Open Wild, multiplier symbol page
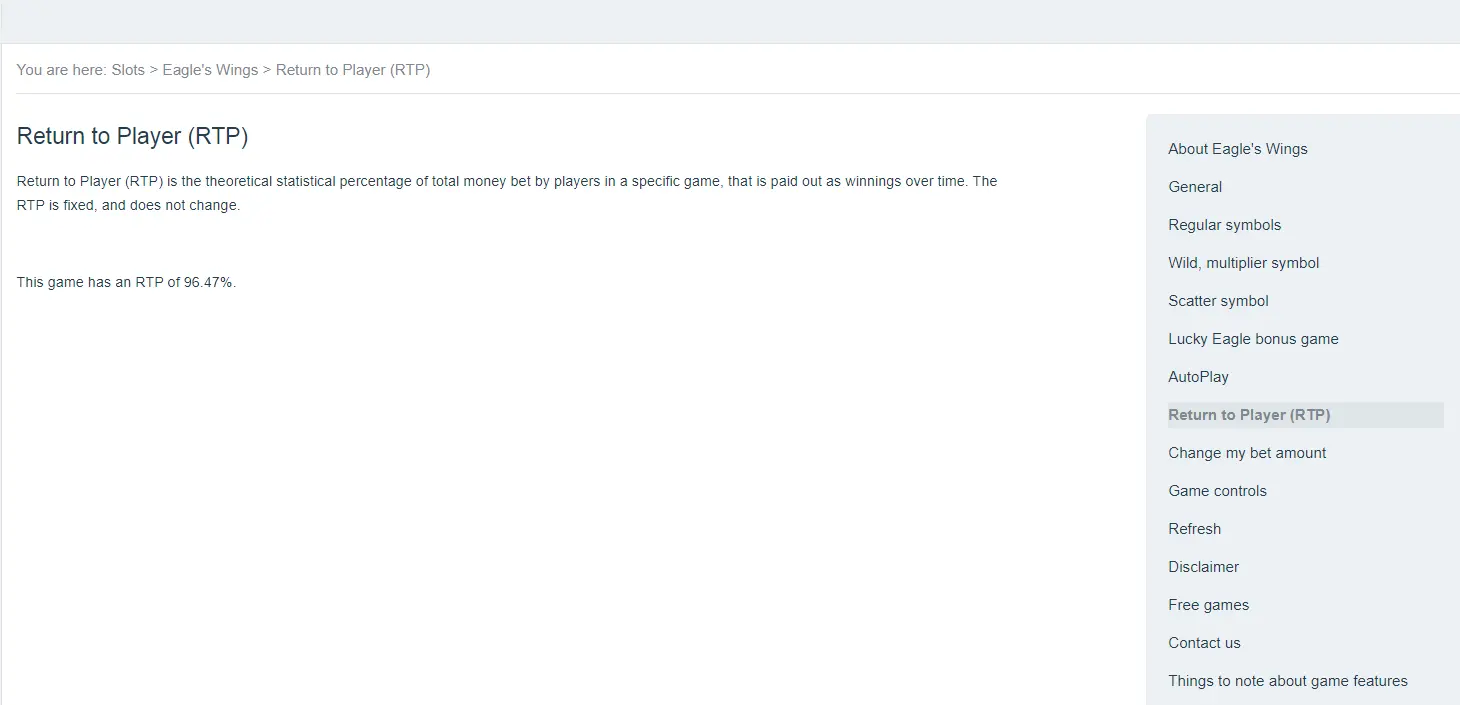 tap(1243, 263)
